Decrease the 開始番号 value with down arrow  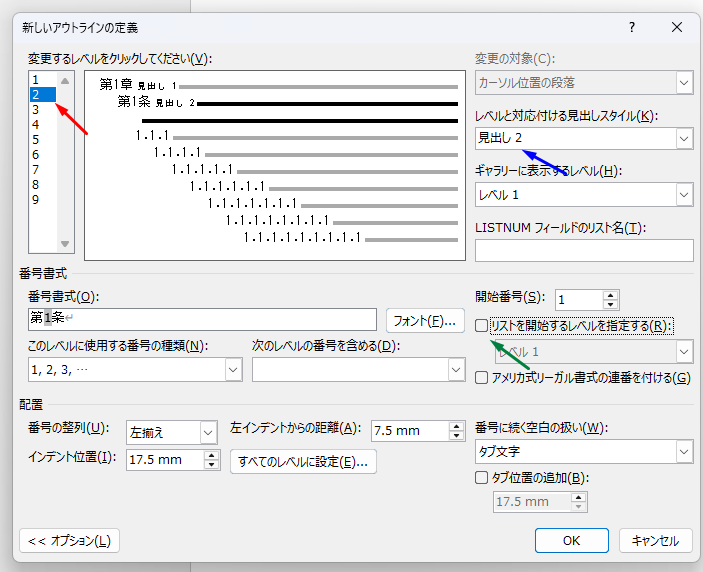click(610, 304)
